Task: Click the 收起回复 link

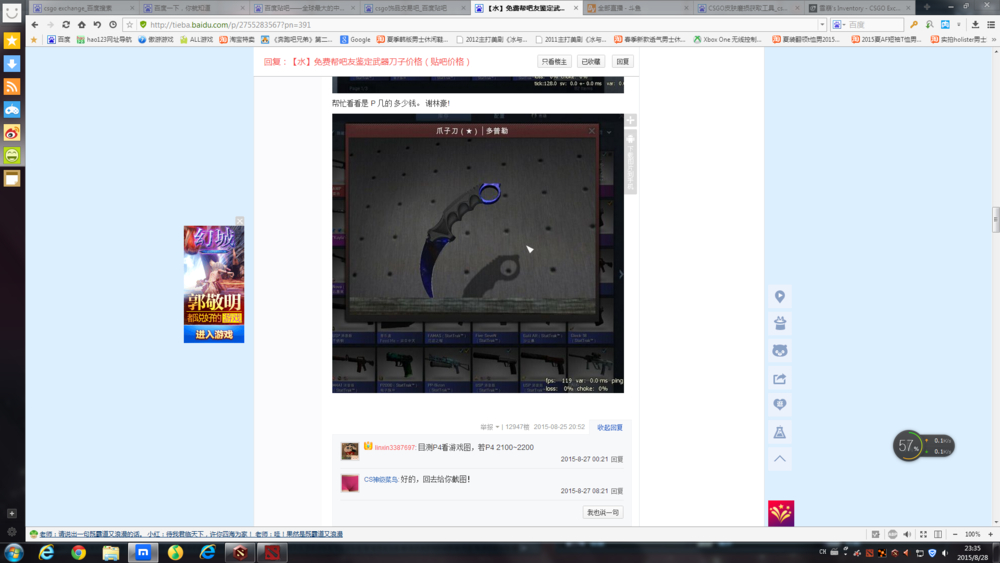Action: tap(610, 427)
